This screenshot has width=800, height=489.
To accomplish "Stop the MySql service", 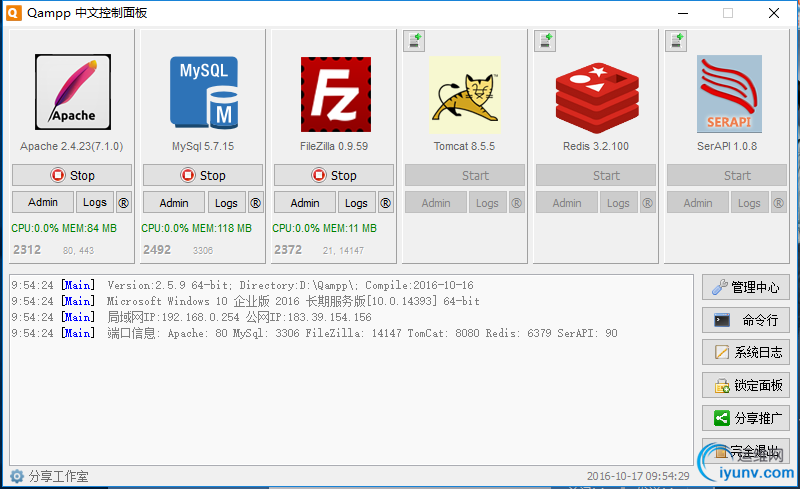I will (x=203, y=175).
